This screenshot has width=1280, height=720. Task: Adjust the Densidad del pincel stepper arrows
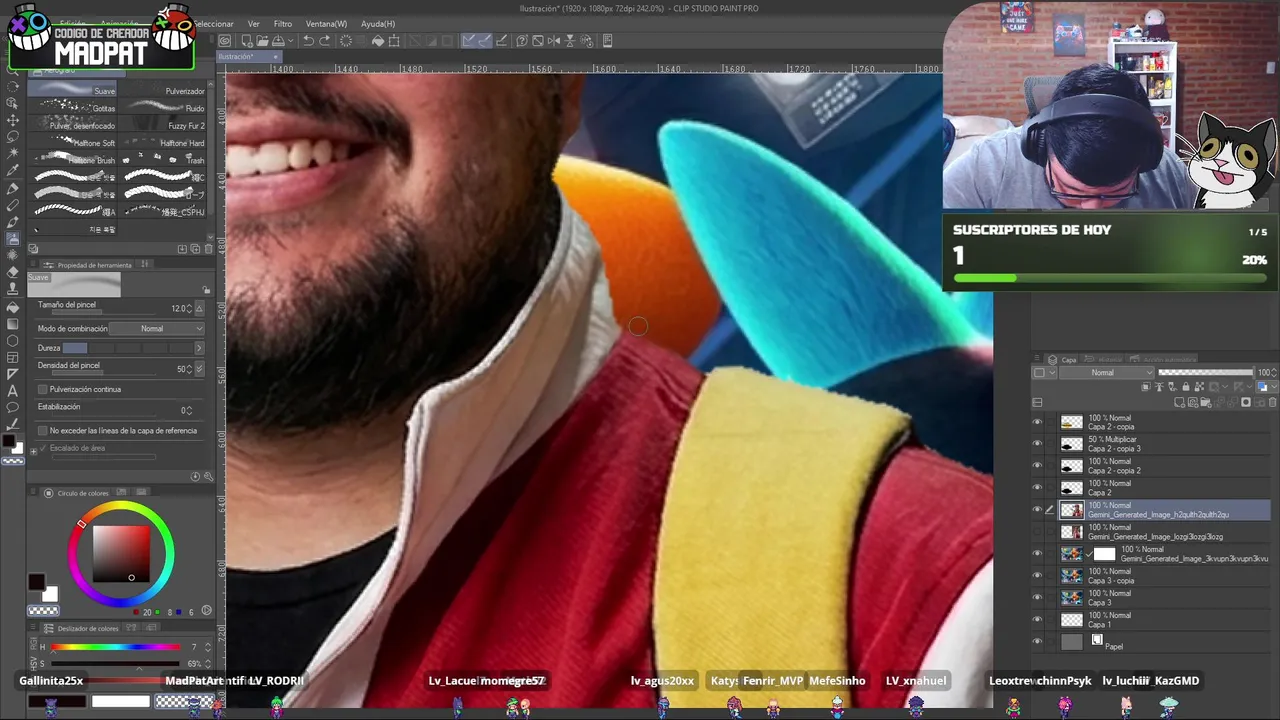tap(188, 369)
